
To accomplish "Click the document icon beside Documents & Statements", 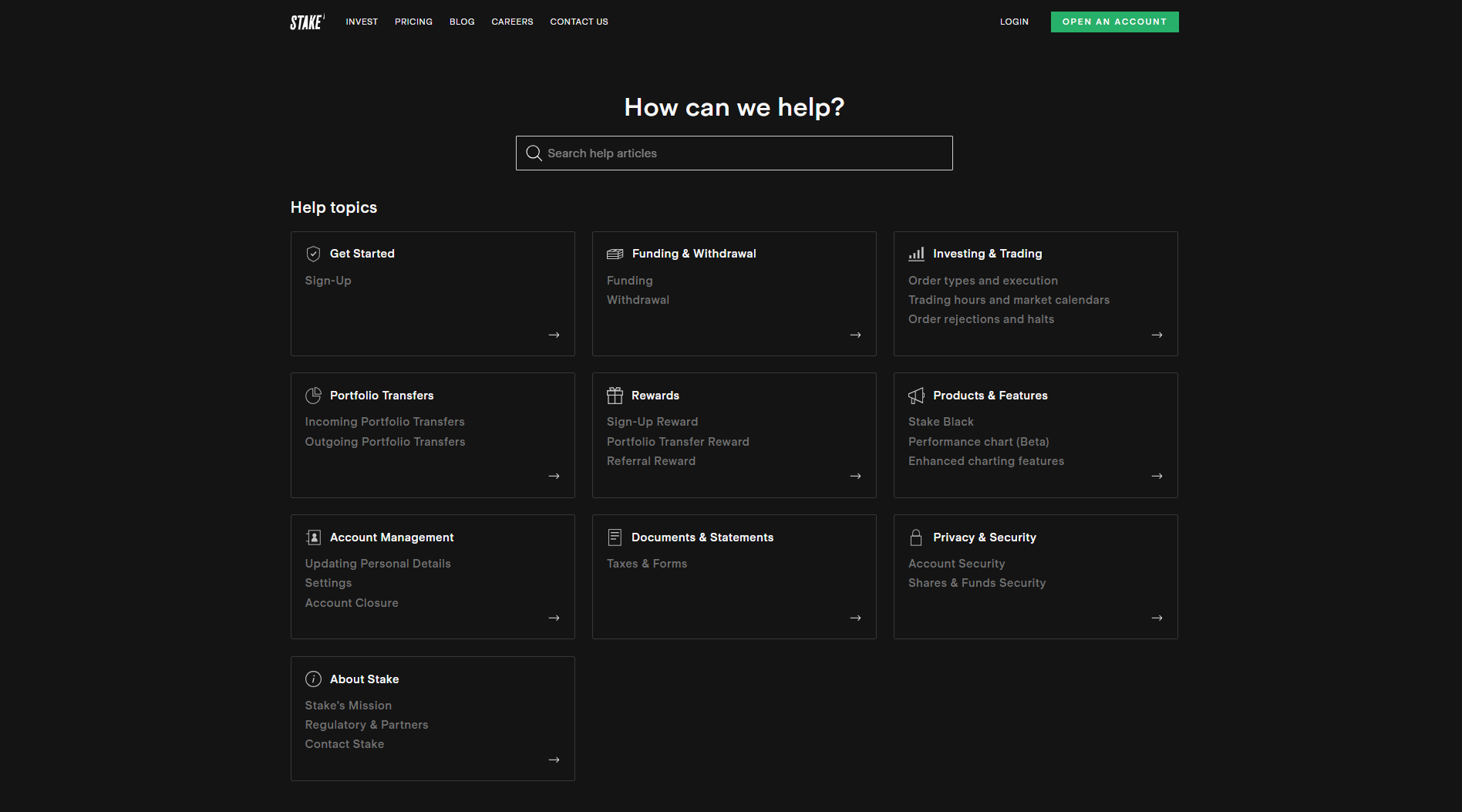I will tap(615, 537).
